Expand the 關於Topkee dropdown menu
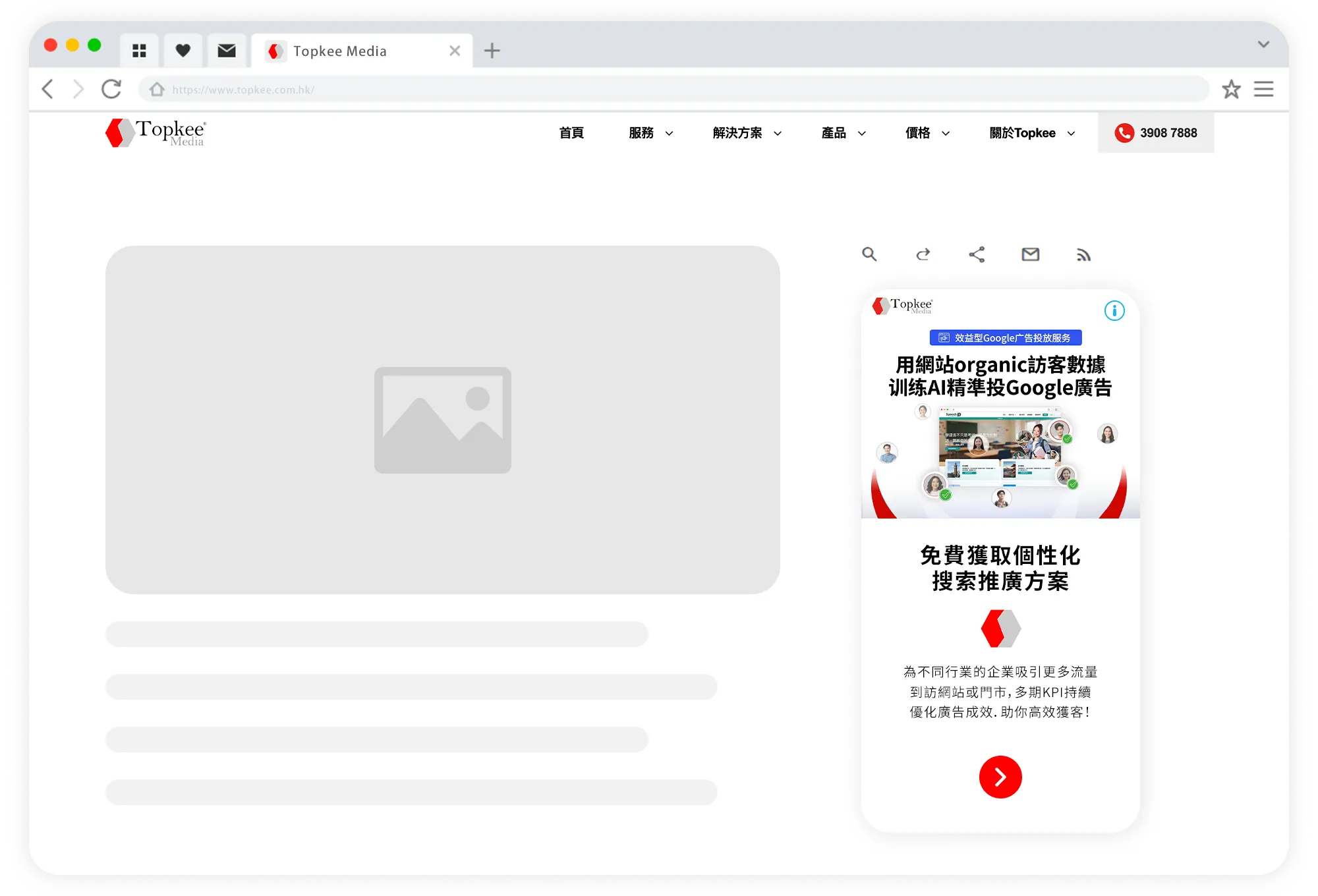This screenshot has height=896, width=1318. pos(1032,133)
